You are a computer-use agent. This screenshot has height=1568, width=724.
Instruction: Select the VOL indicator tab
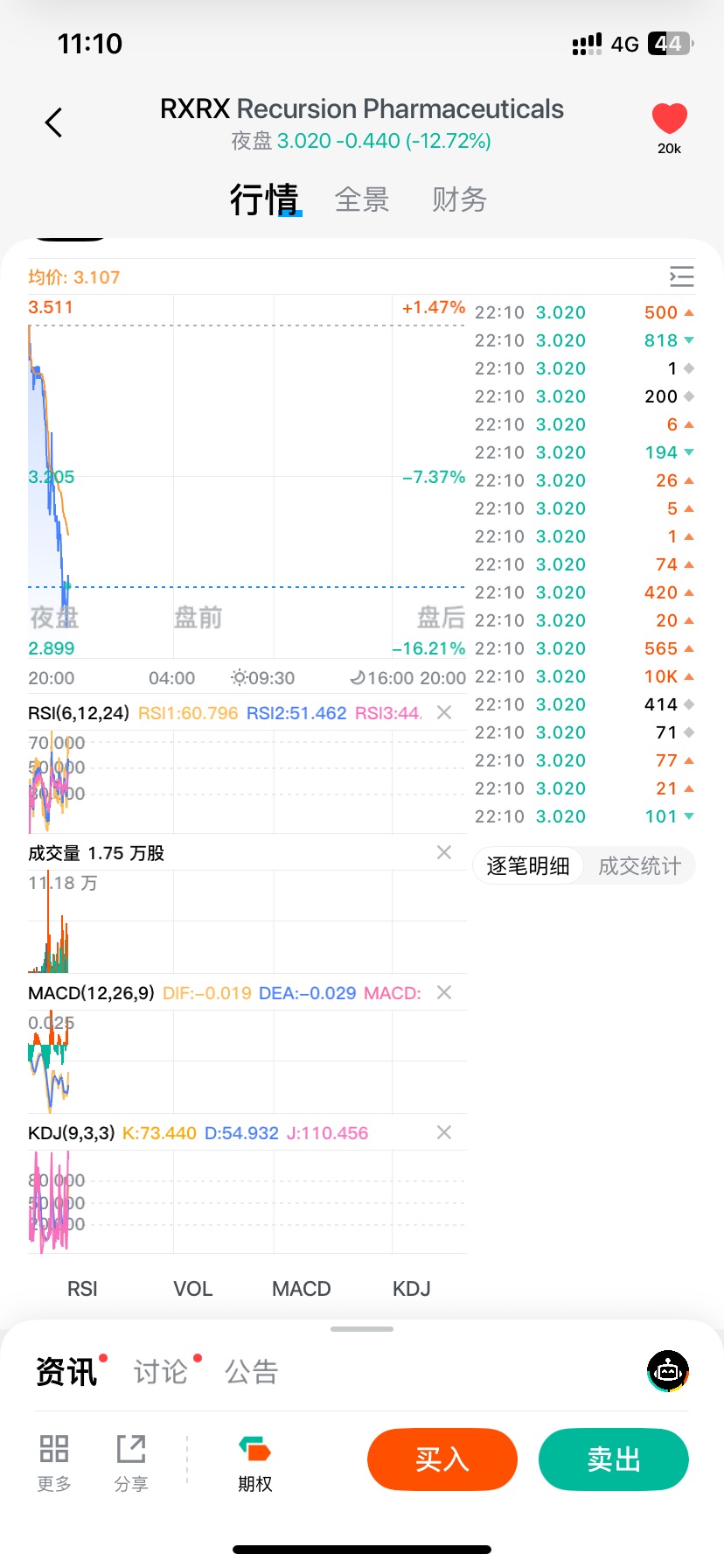click(192, 1289)
